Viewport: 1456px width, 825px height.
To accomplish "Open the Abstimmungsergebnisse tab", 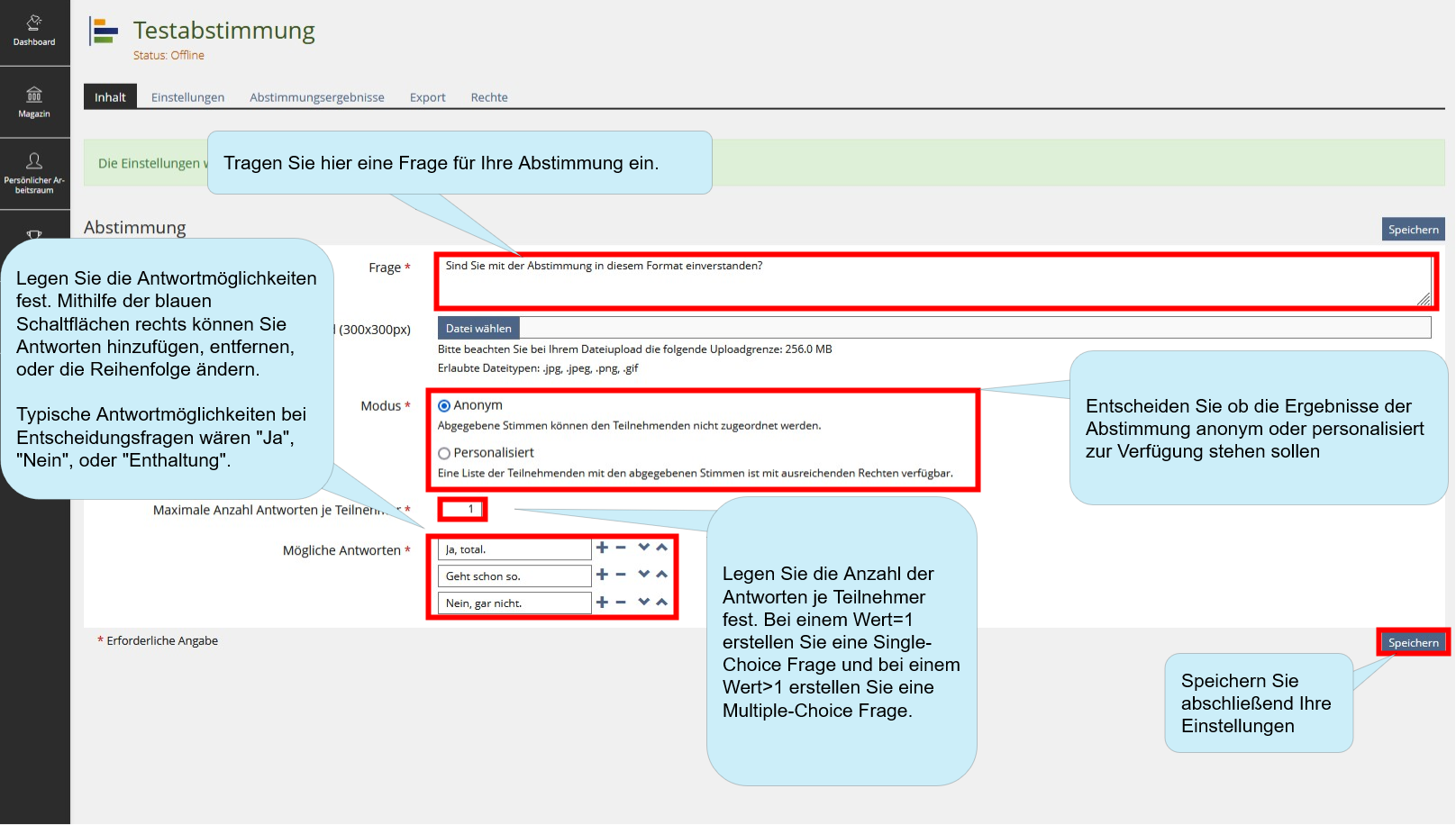I will pos(317,97).
